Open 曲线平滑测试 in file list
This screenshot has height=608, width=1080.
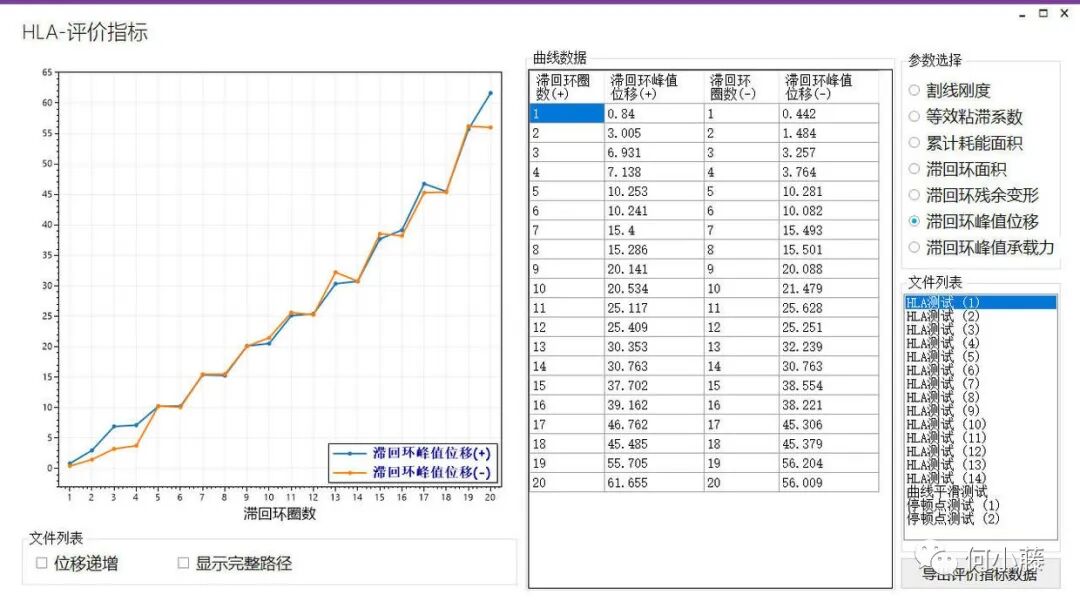(980, 492)
